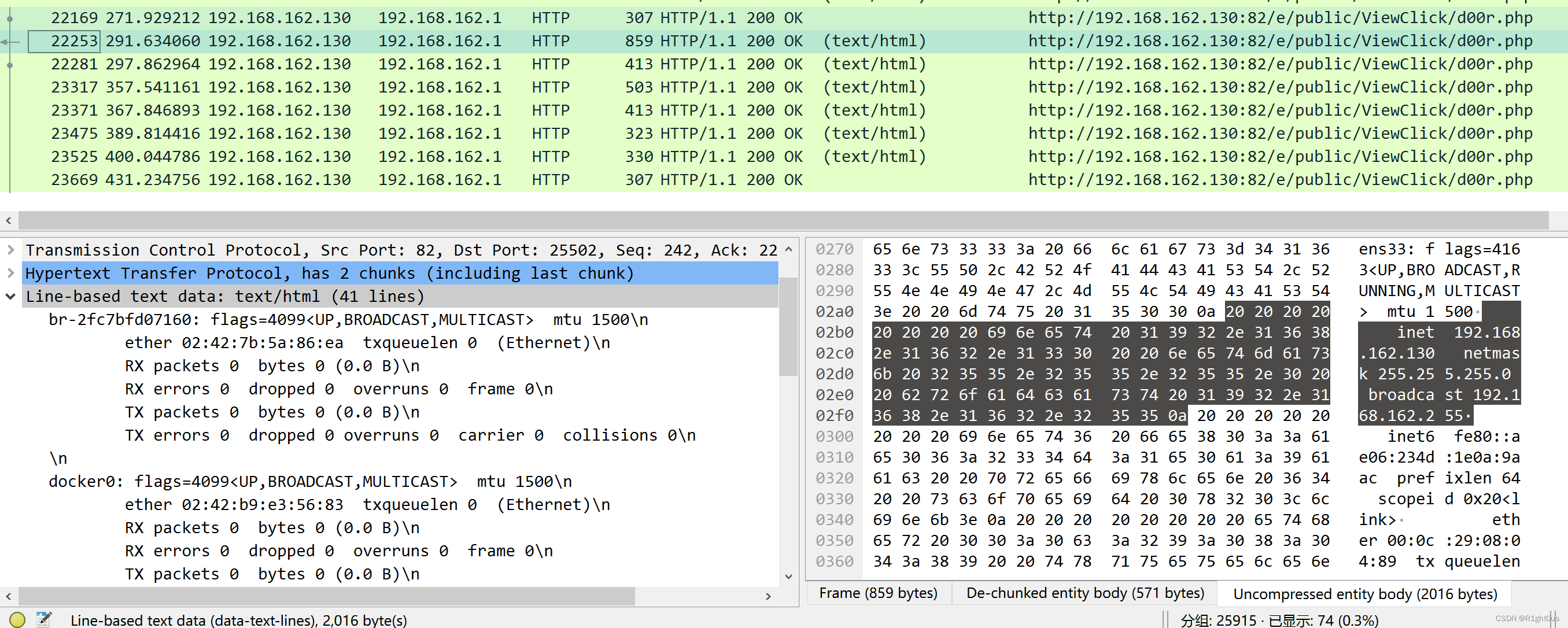This screenshot has height=628, width=1568.
Task: Click the expert information circle icon
Action: click(17, 619)
